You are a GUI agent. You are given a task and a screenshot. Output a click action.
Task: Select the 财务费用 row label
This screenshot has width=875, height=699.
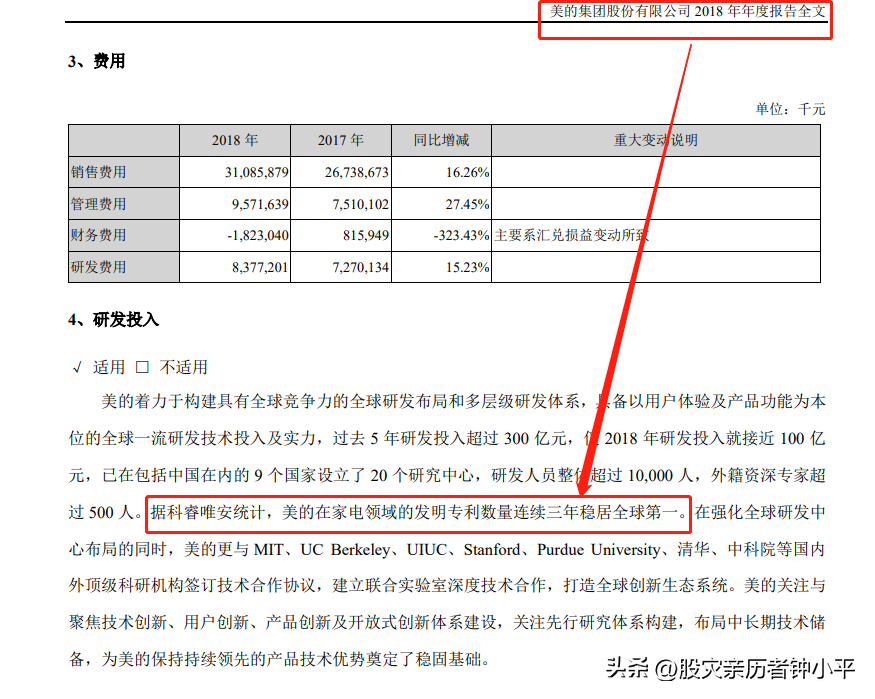point(99,236)
